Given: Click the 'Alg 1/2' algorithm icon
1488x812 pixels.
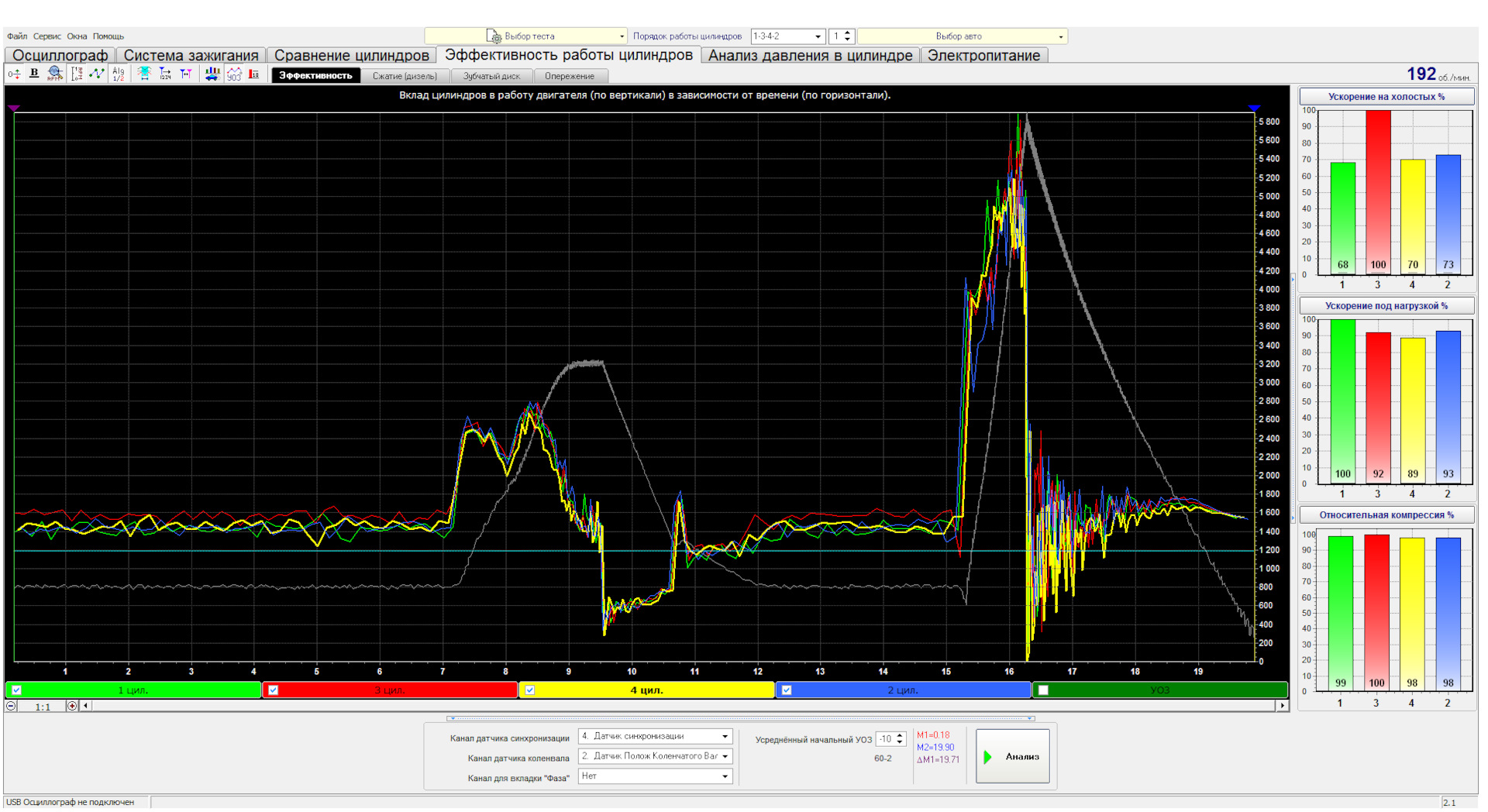Looking at the screenshot, I should click(x=118, y=74).
